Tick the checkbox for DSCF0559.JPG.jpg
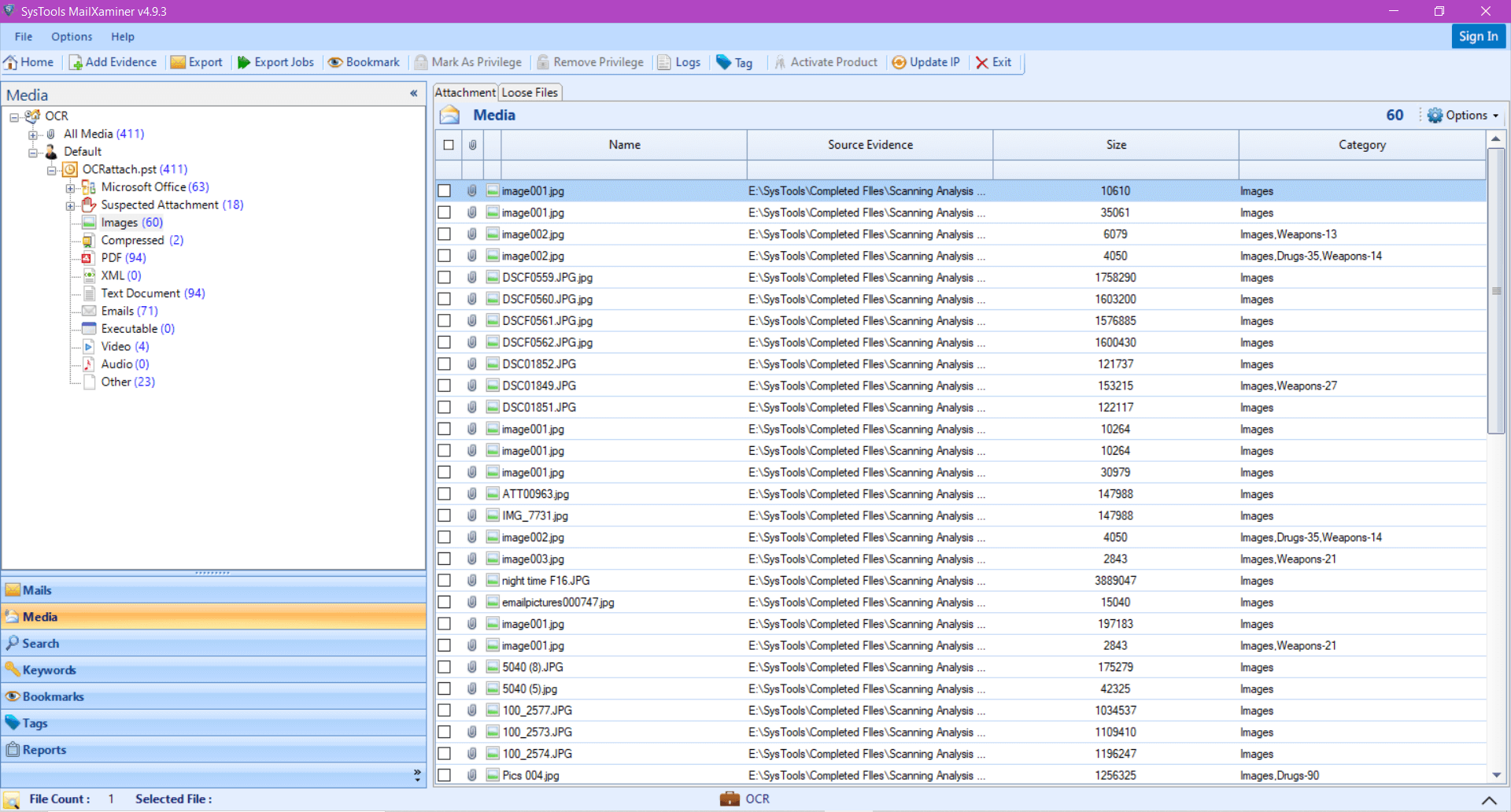This screenshot has width=1511, height=812. click(445, 277)
